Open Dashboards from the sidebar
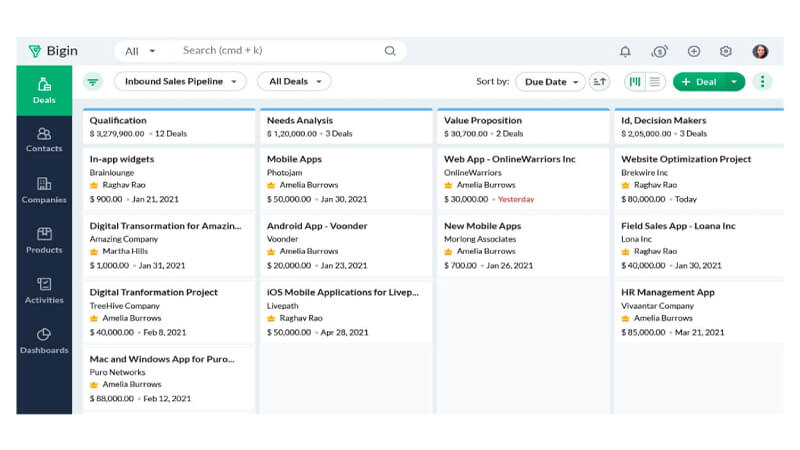This screenshot has width=800, height=450. 44,341
